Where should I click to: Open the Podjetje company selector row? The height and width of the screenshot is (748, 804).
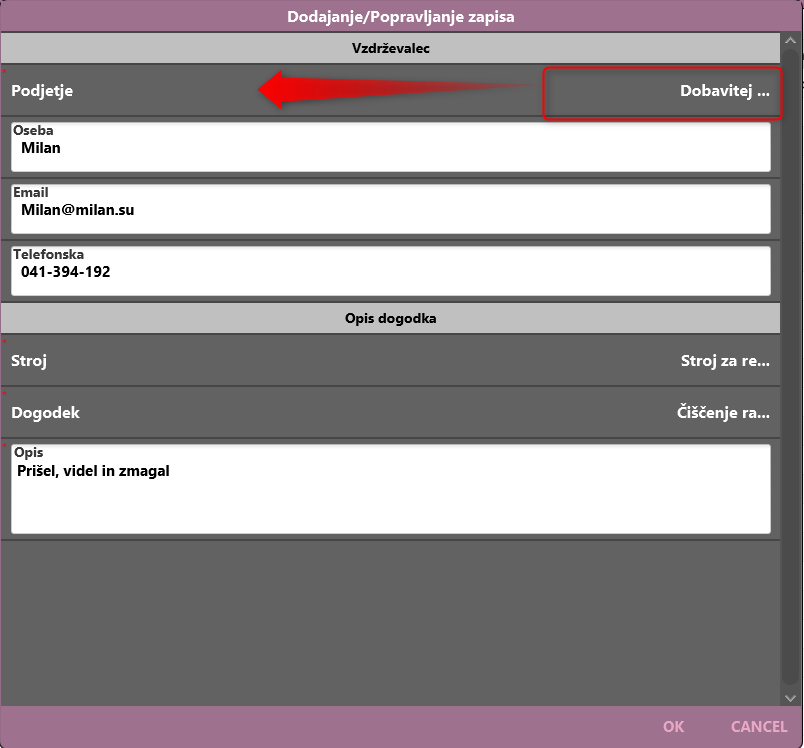pos(390,91)
